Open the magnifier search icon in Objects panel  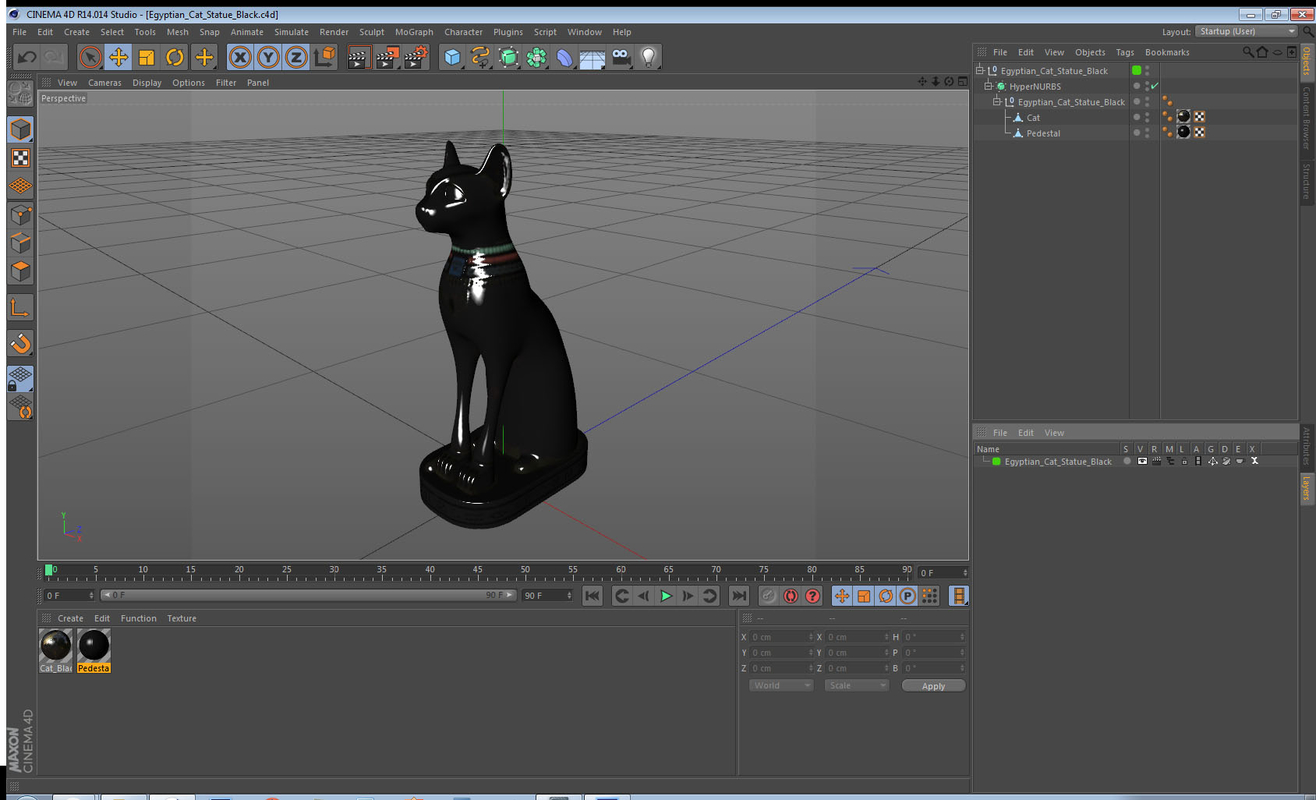pos(1249,51)
